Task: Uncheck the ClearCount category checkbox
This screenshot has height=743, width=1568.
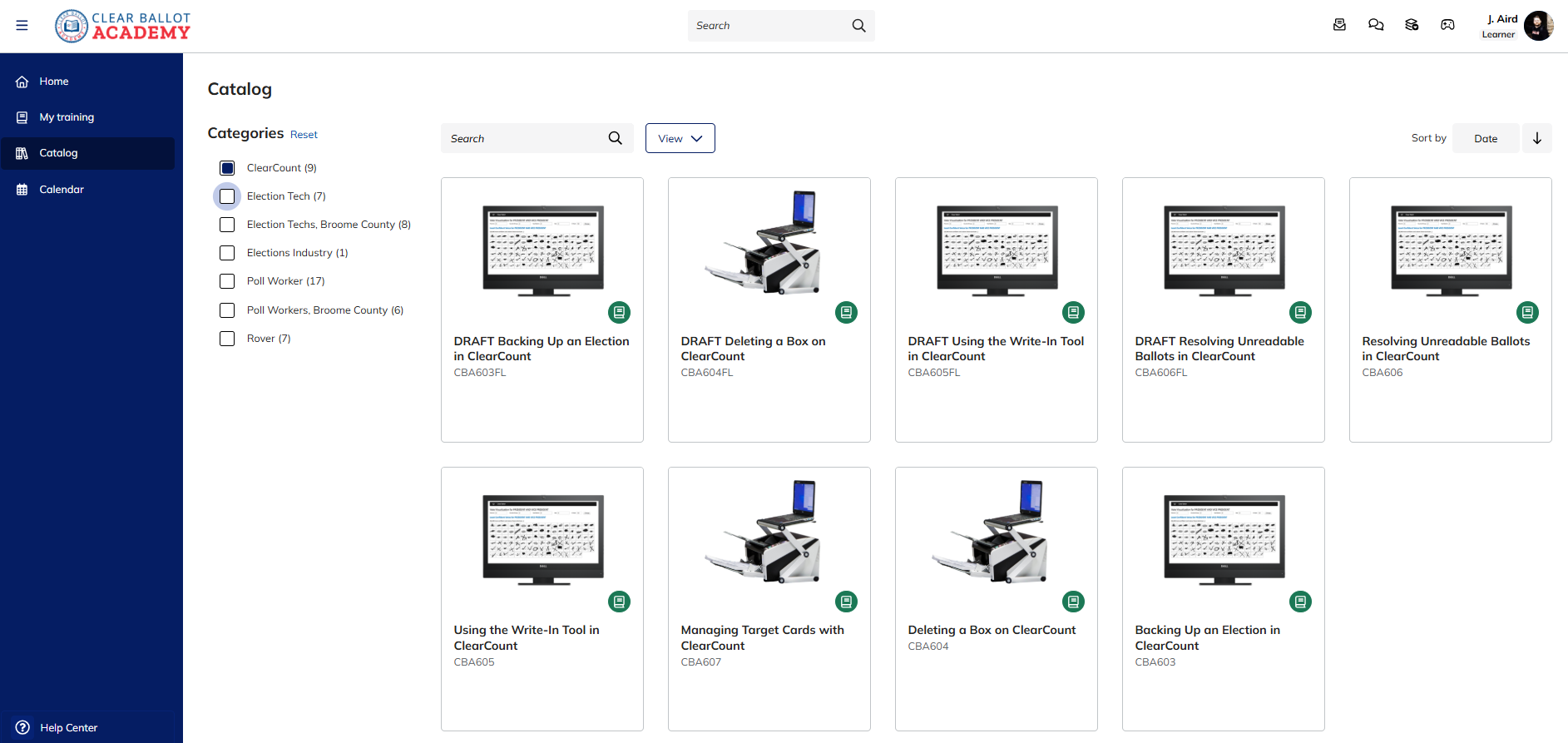Action: [227, 168]
